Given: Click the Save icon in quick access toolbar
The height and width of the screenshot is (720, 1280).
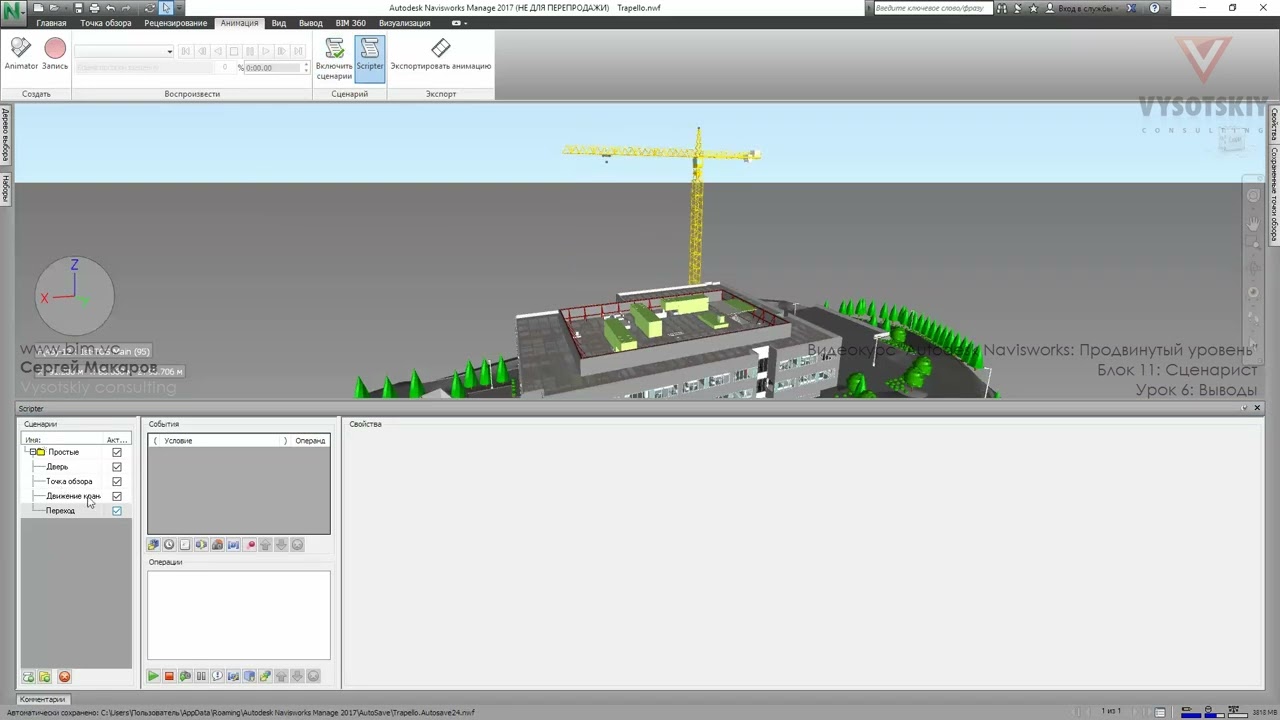Looking at the screenshot, I should click(79, 8).
